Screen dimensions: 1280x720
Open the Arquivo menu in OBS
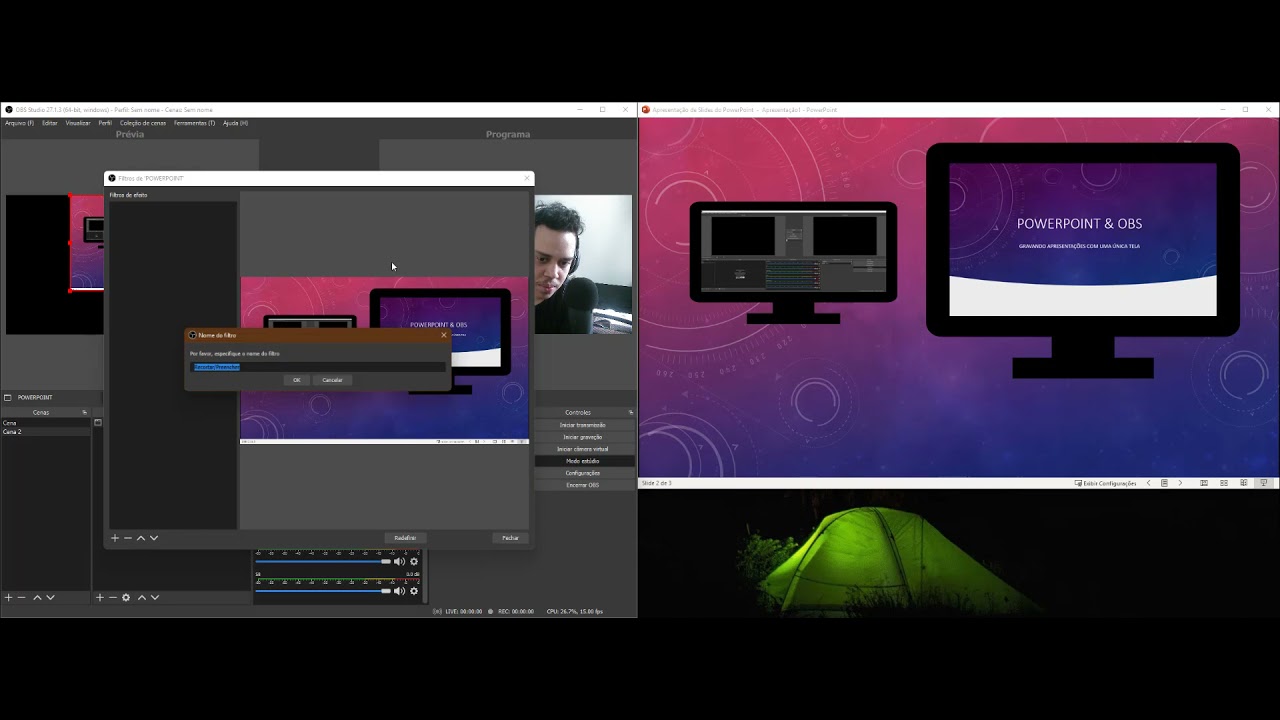[x=19, y=123]
